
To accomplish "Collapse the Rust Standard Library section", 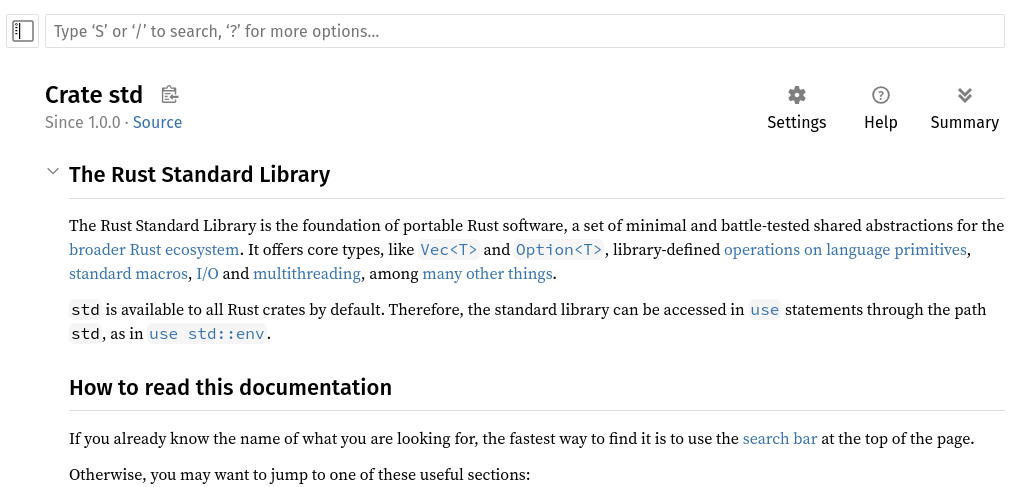I will coord(53,173).
